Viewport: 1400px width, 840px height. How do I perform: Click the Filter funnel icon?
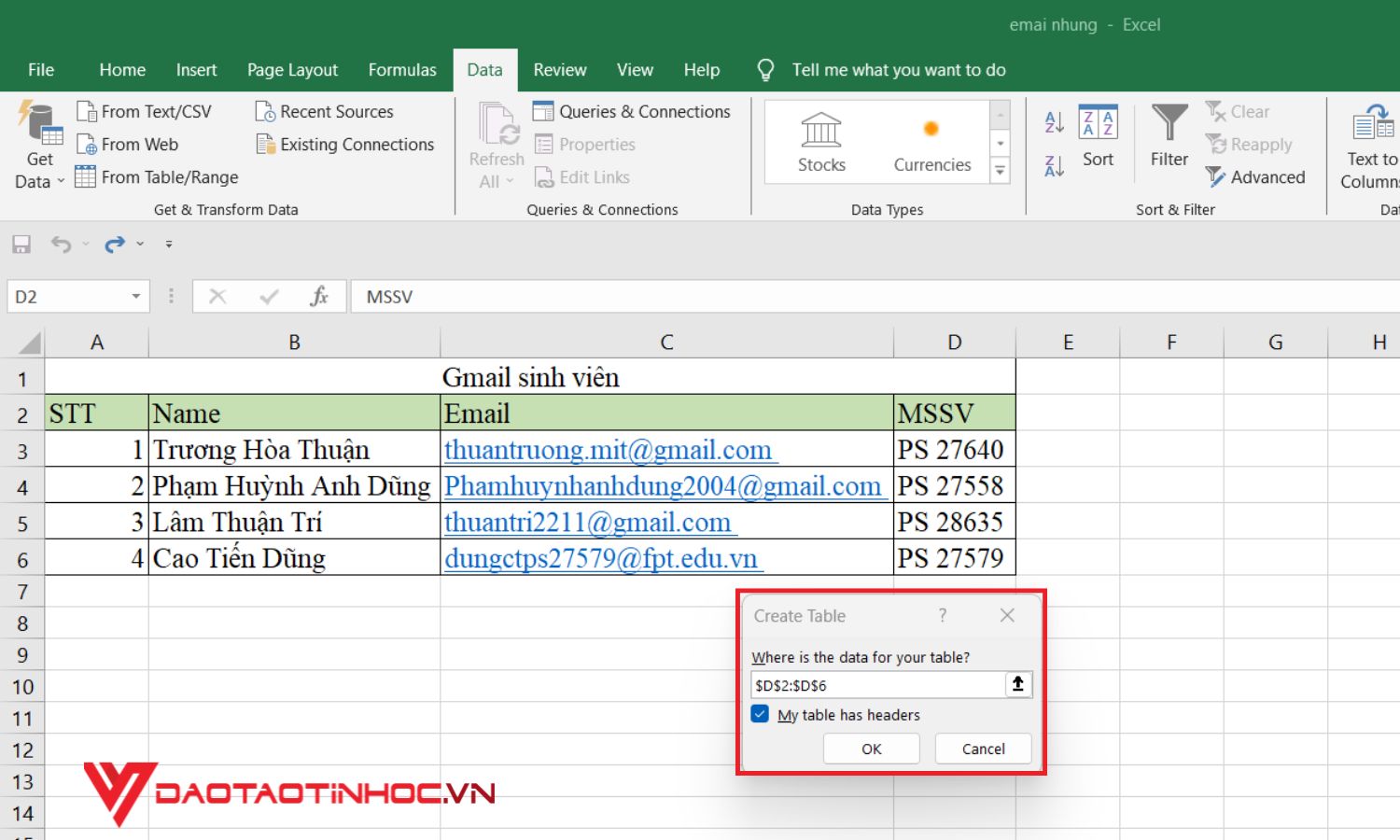click(x=1169, y=125)
